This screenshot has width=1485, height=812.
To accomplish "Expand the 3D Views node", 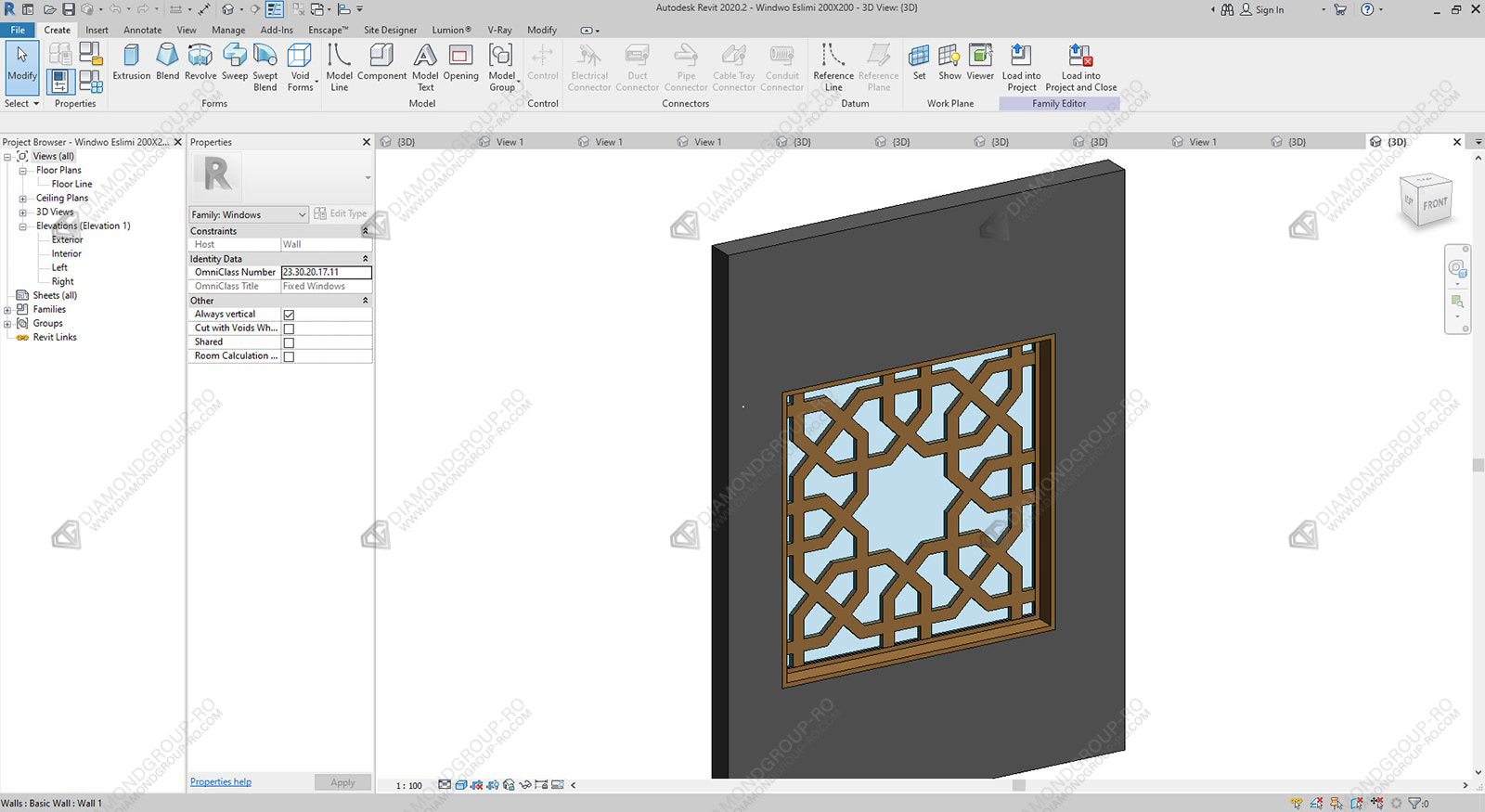I will (x=23, y=213).
